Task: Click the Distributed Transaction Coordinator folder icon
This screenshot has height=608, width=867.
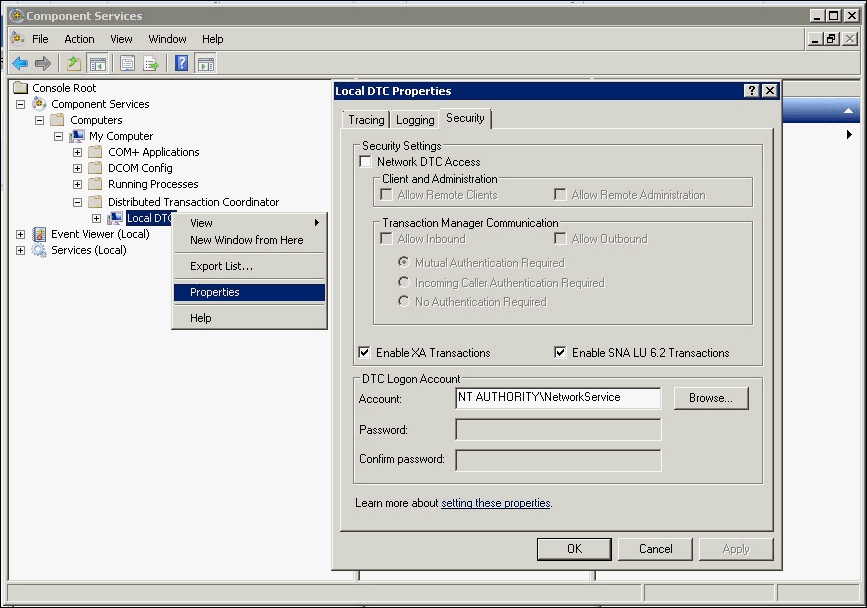Action: click(96, 201)
